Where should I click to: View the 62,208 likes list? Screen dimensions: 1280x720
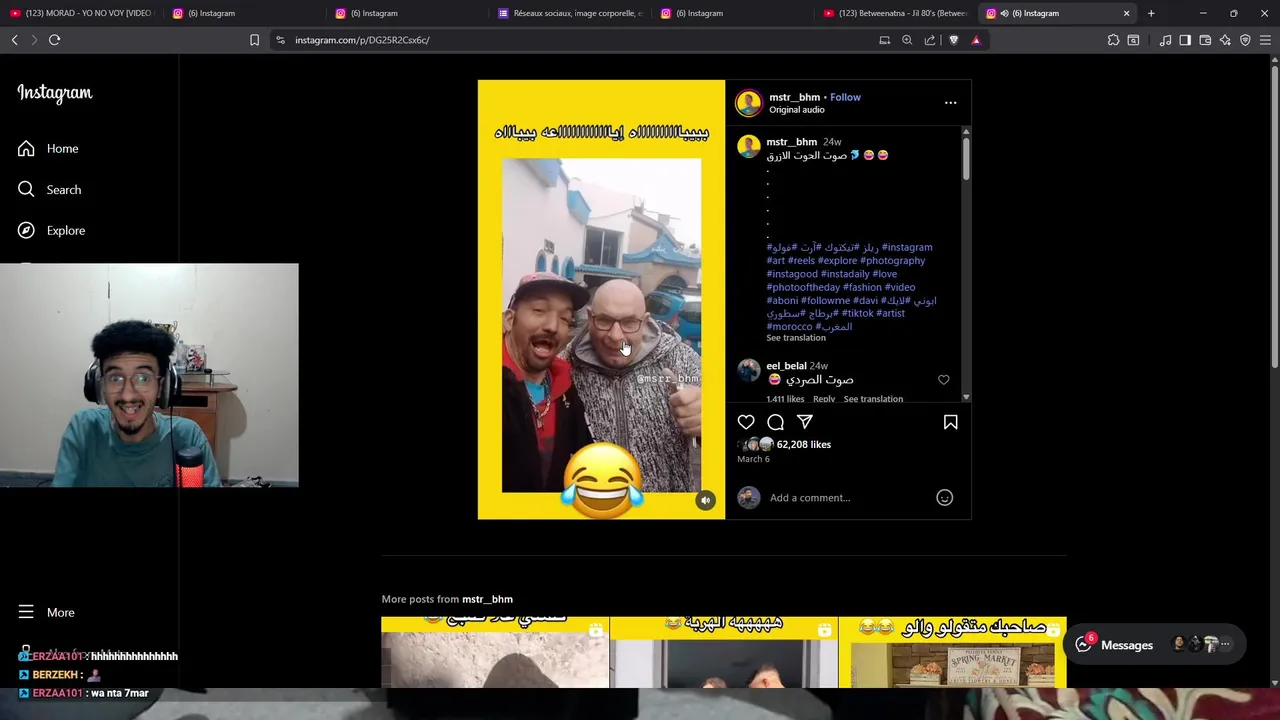coord(804,444)
